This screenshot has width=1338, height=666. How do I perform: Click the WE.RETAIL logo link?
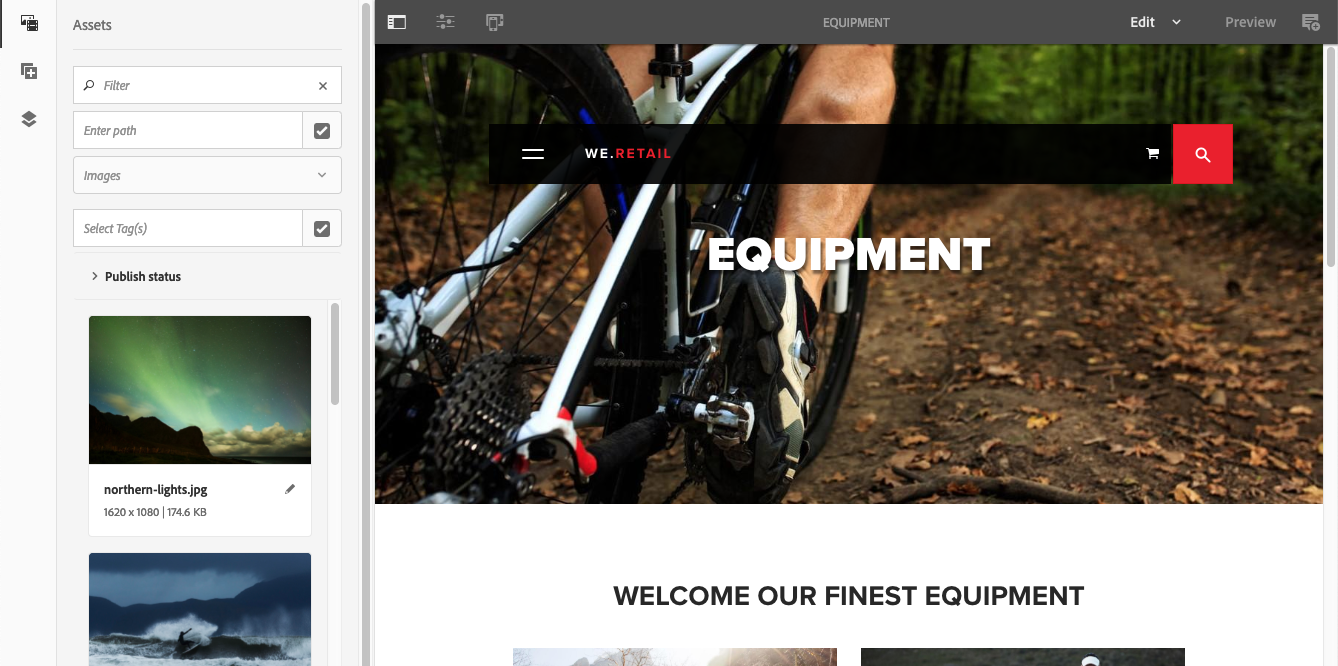point(628,154)
